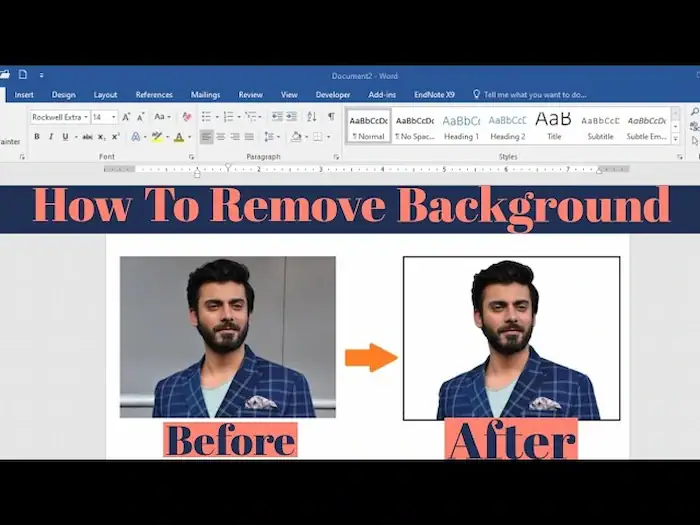Click the Increase Font Size icon
700x525 pixels.
pos(126,117)
